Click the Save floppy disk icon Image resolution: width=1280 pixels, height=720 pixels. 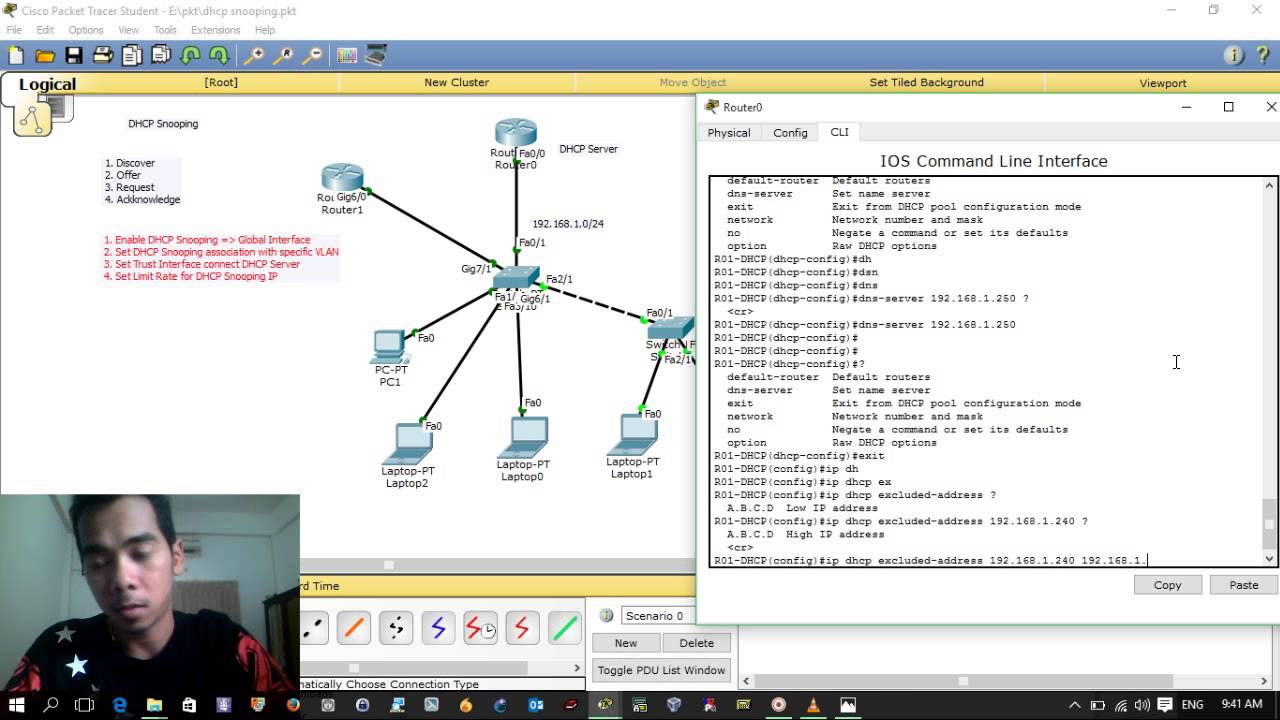[74, 56]
